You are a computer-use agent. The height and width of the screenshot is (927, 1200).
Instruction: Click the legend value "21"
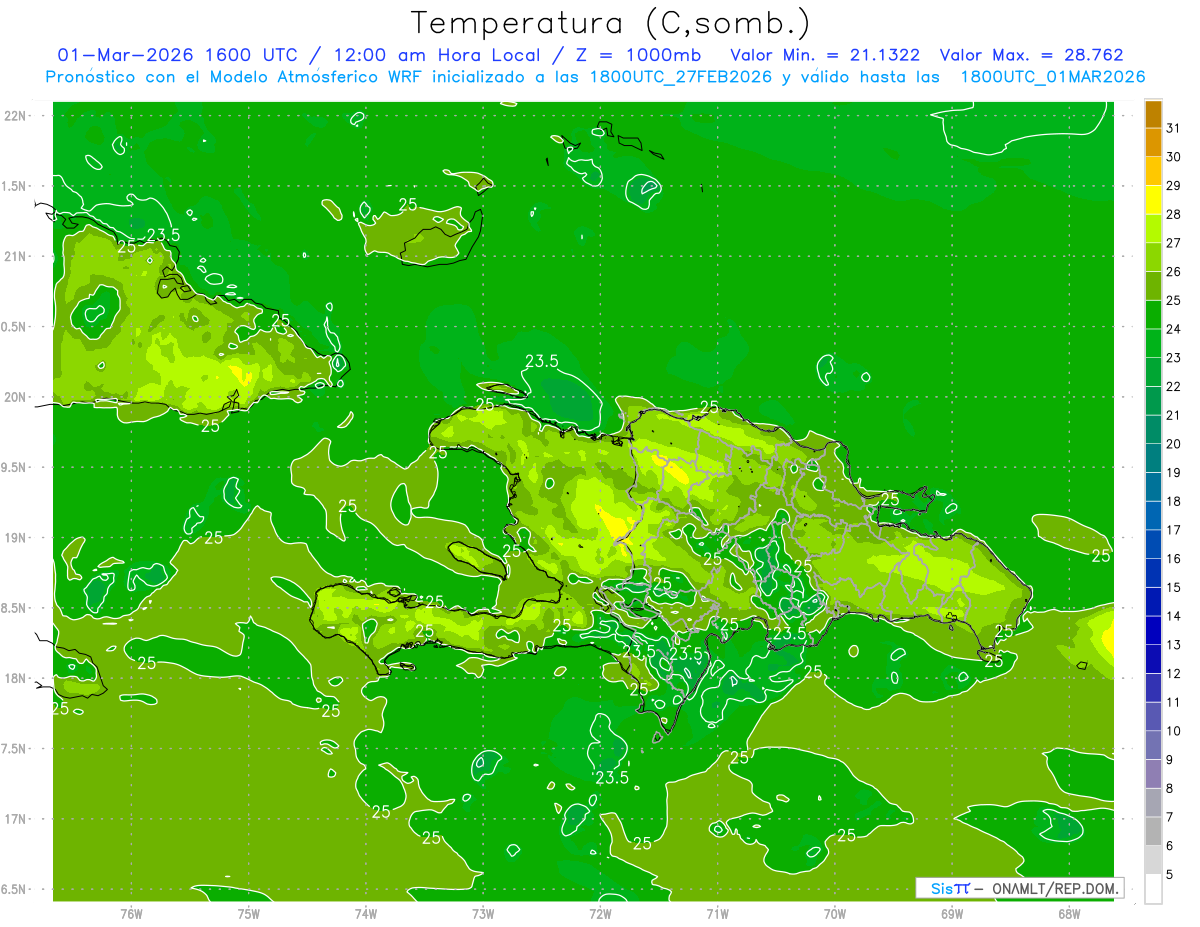tap(1174, 415)
